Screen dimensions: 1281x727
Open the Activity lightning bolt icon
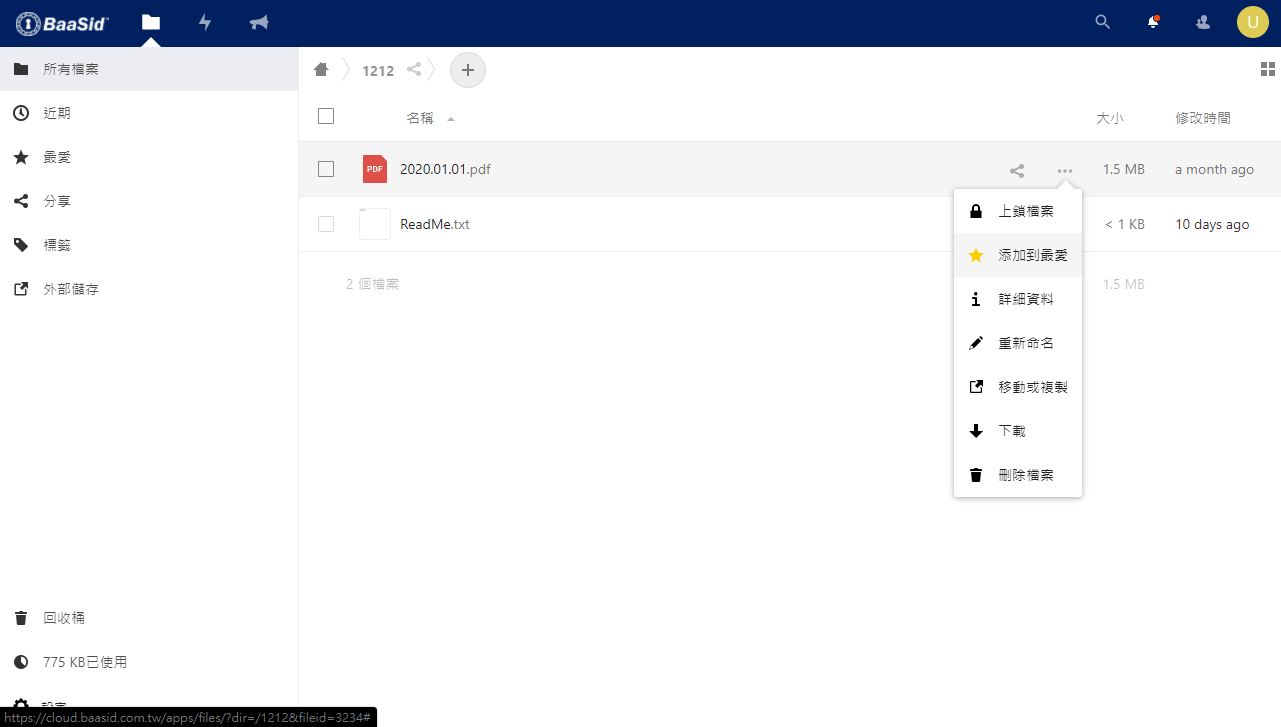click(x=205, y=22)
